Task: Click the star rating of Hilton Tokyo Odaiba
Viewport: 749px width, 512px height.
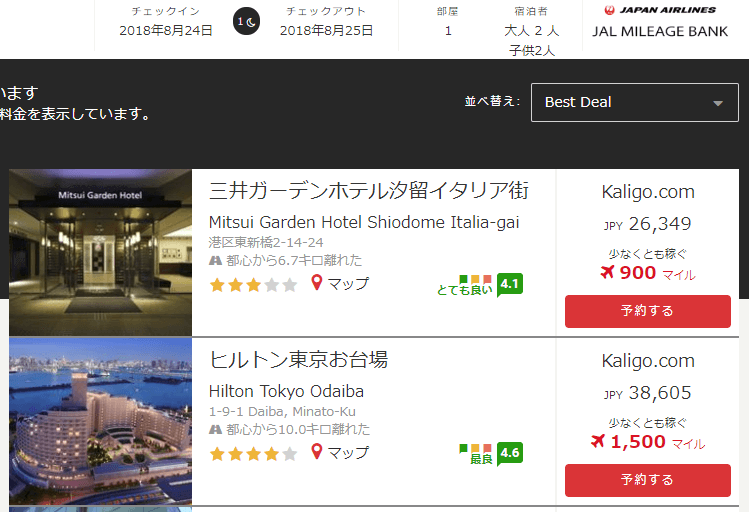Action: coord(253,453)
